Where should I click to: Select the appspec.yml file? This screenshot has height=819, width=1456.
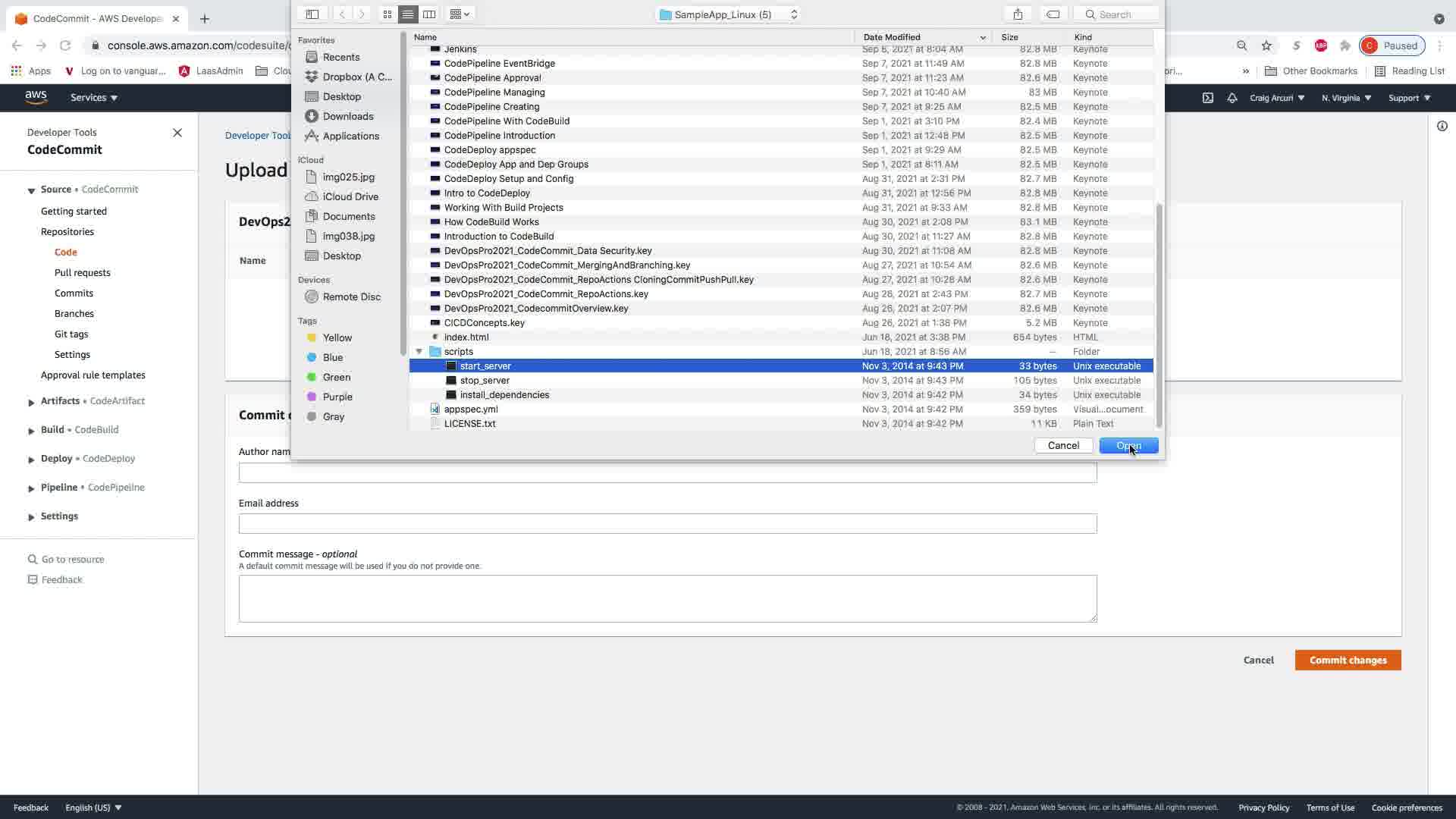pyautogui.click(x=470, y=409)
